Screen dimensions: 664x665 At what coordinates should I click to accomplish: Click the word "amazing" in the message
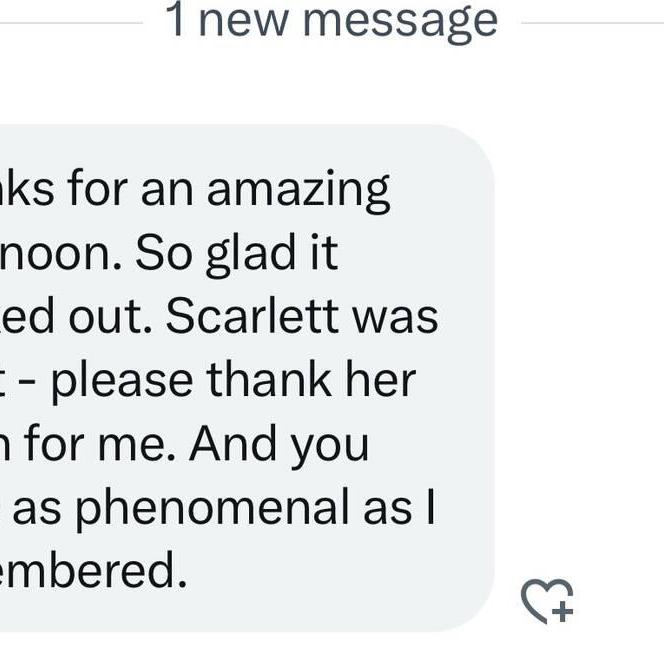[298, 191]
